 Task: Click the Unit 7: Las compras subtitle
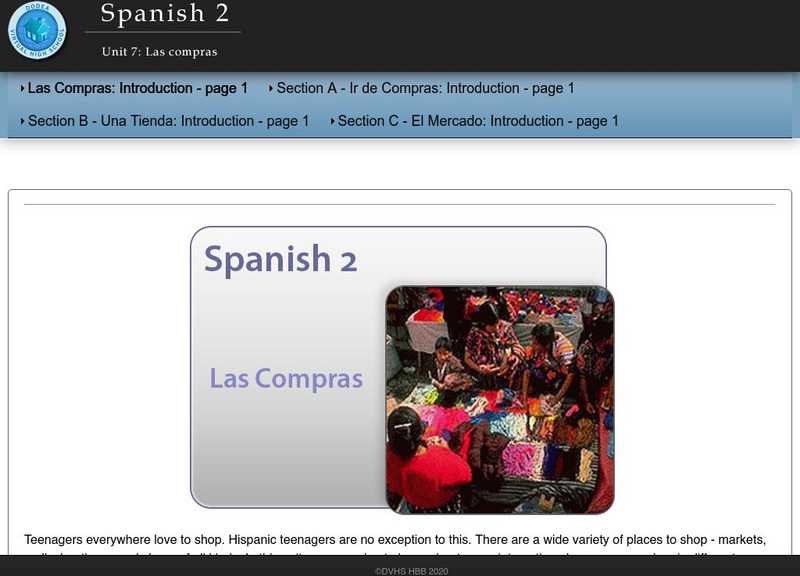tap(159, 52)
